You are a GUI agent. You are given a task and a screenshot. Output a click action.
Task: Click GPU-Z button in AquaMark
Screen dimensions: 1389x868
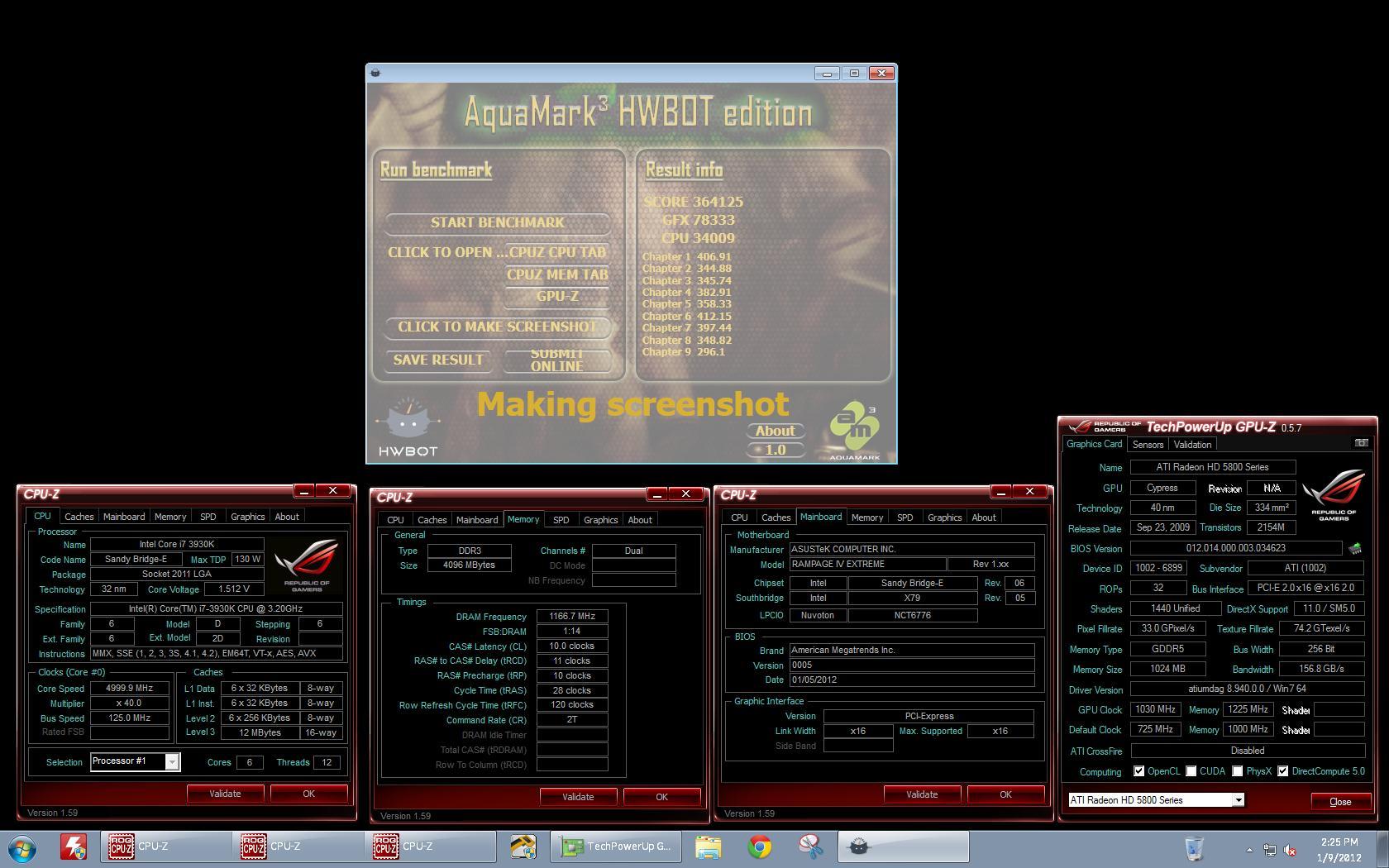click(x=557, y=296)
